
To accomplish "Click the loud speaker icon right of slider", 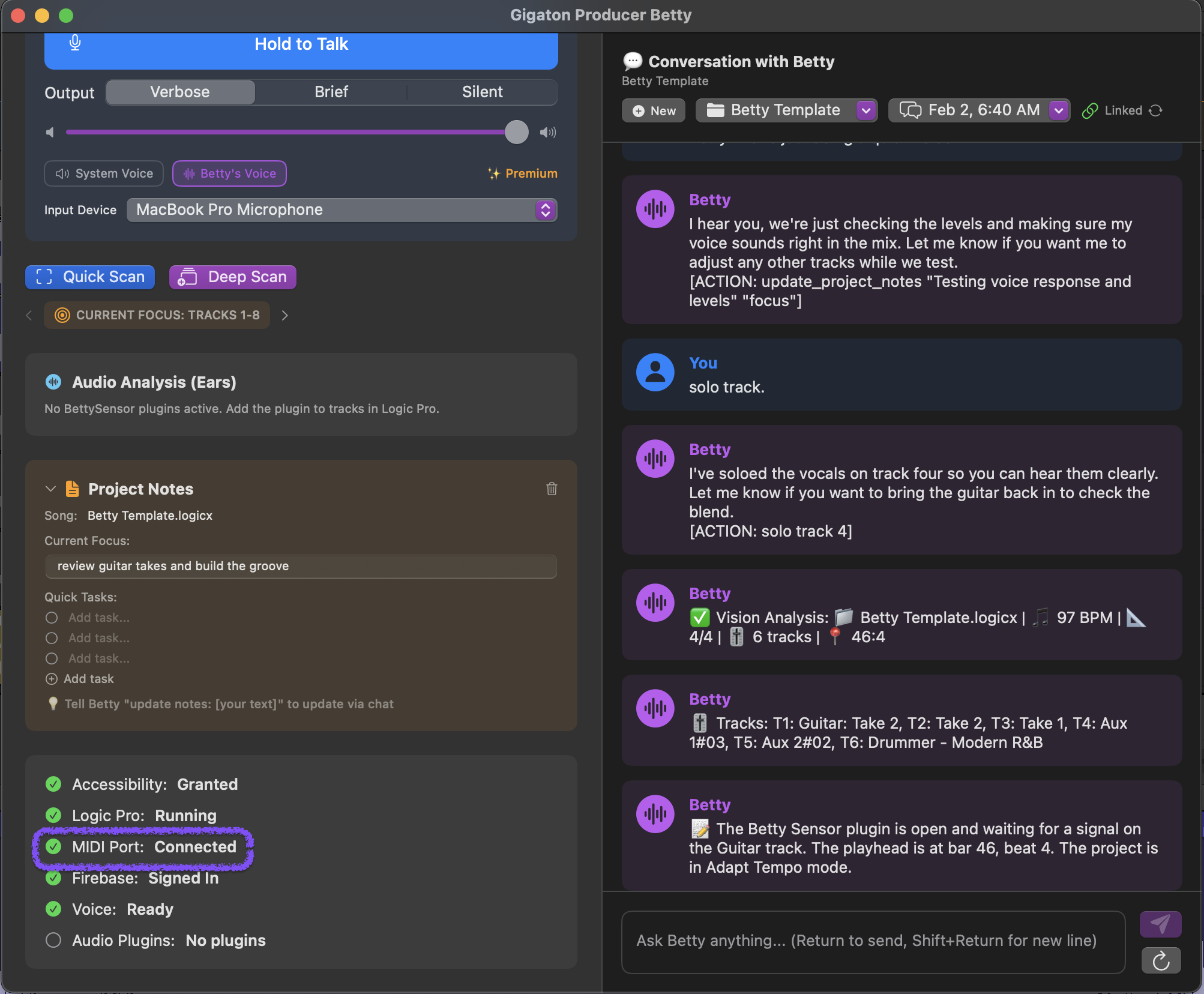I will coord(547,132).
